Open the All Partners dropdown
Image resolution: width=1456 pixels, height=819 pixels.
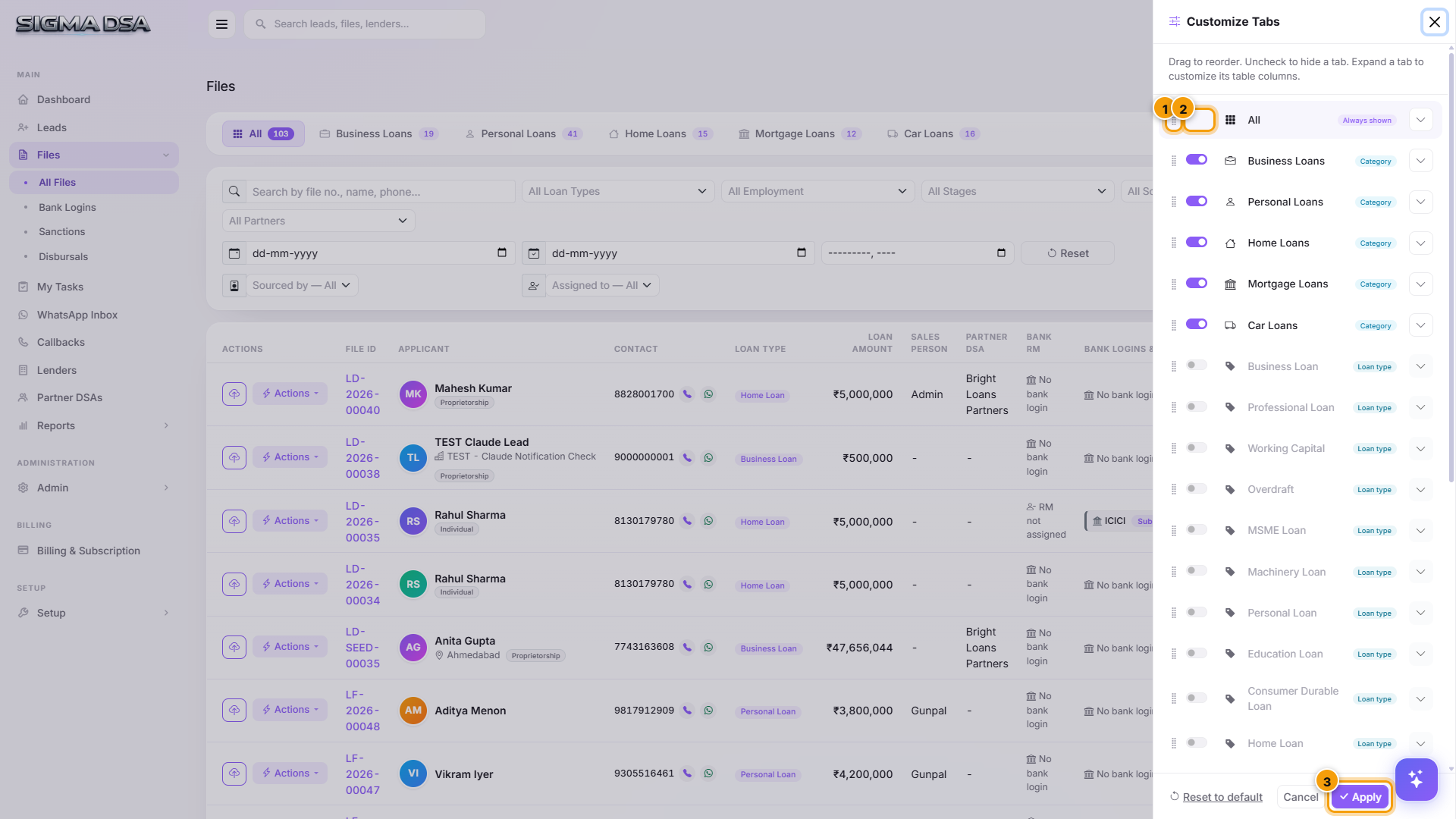tap(318, 221)
